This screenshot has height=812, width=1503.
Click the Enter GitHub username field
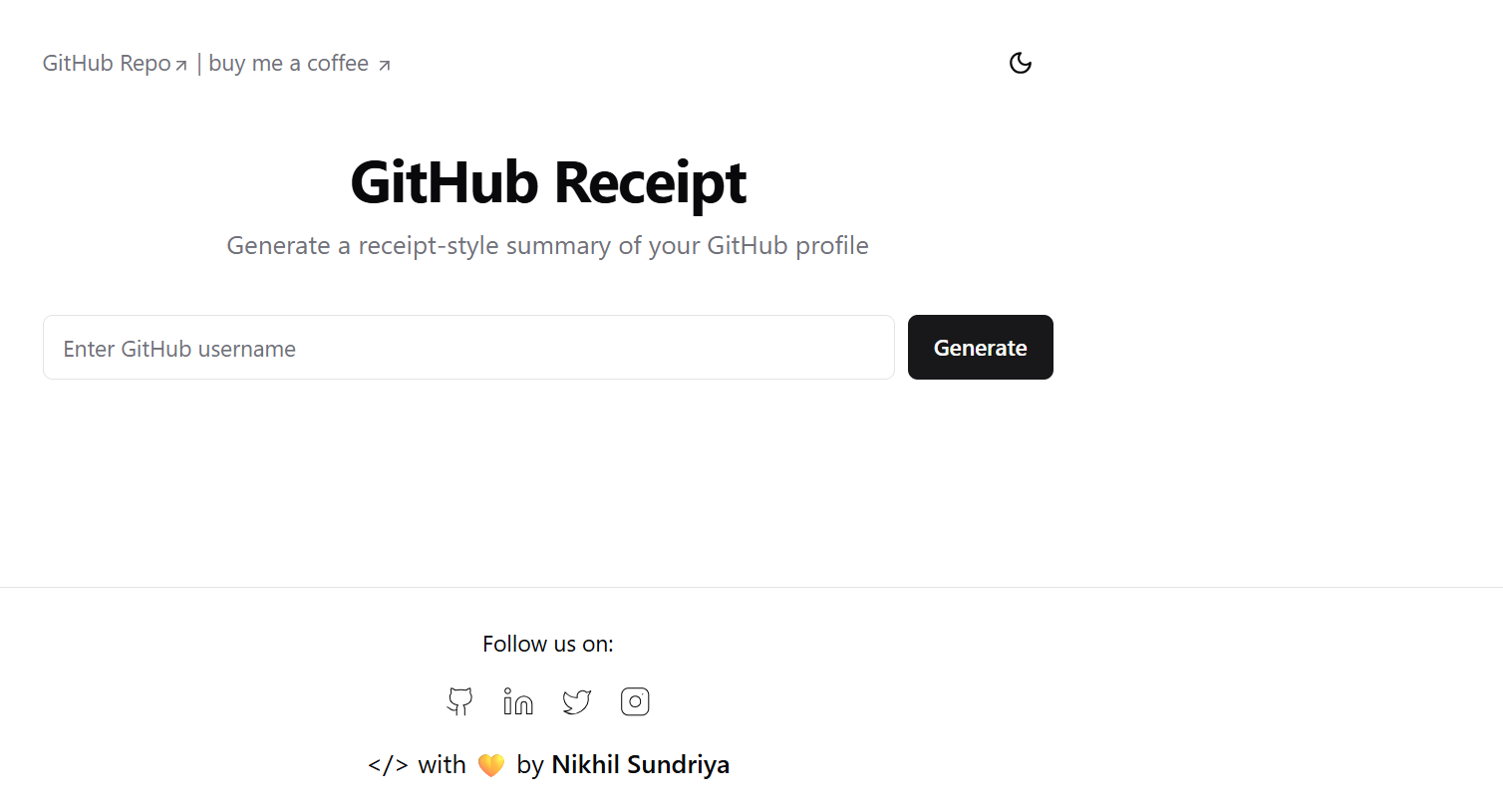coord(468,347)
